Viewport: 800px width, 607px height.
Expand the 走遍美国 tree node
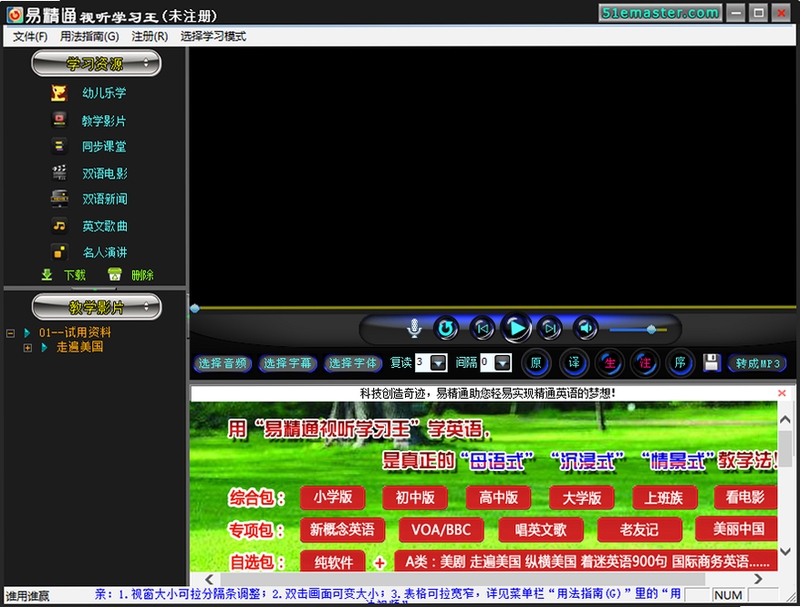coord(28,348)
